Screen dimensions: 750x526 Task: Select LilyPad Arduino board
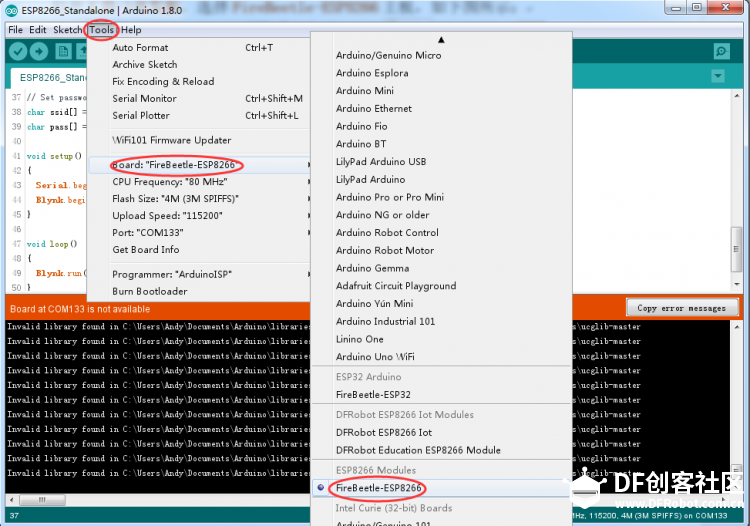click(x=441, y=179)
